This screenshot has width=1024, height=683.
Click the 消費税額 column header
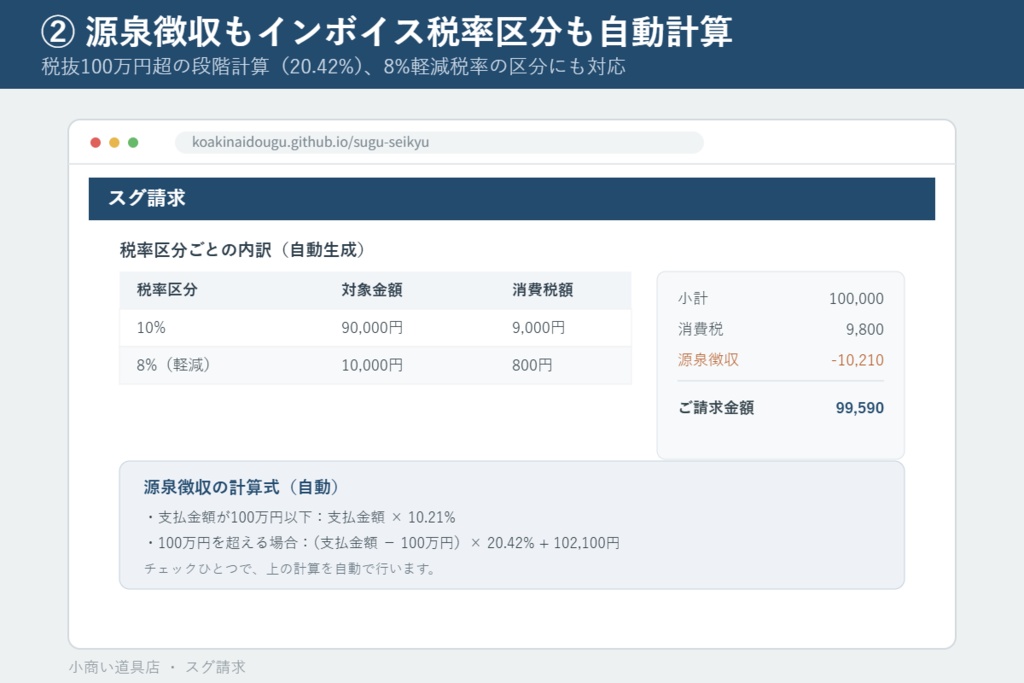coord(543,290)
